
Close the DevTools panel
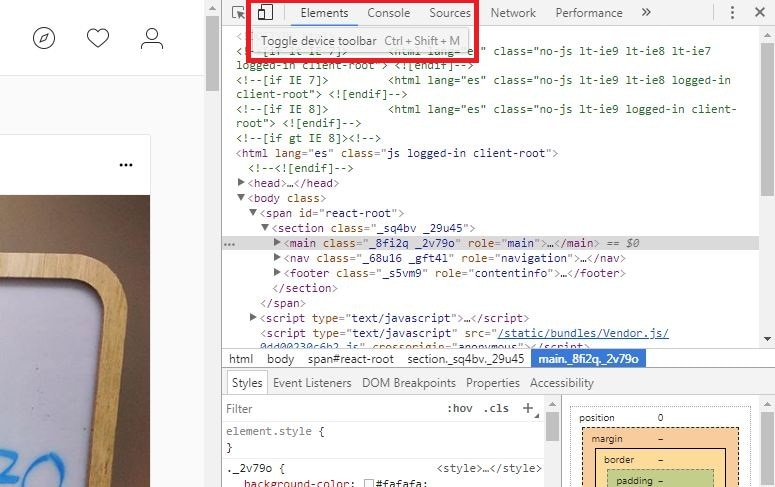[760, 12]
